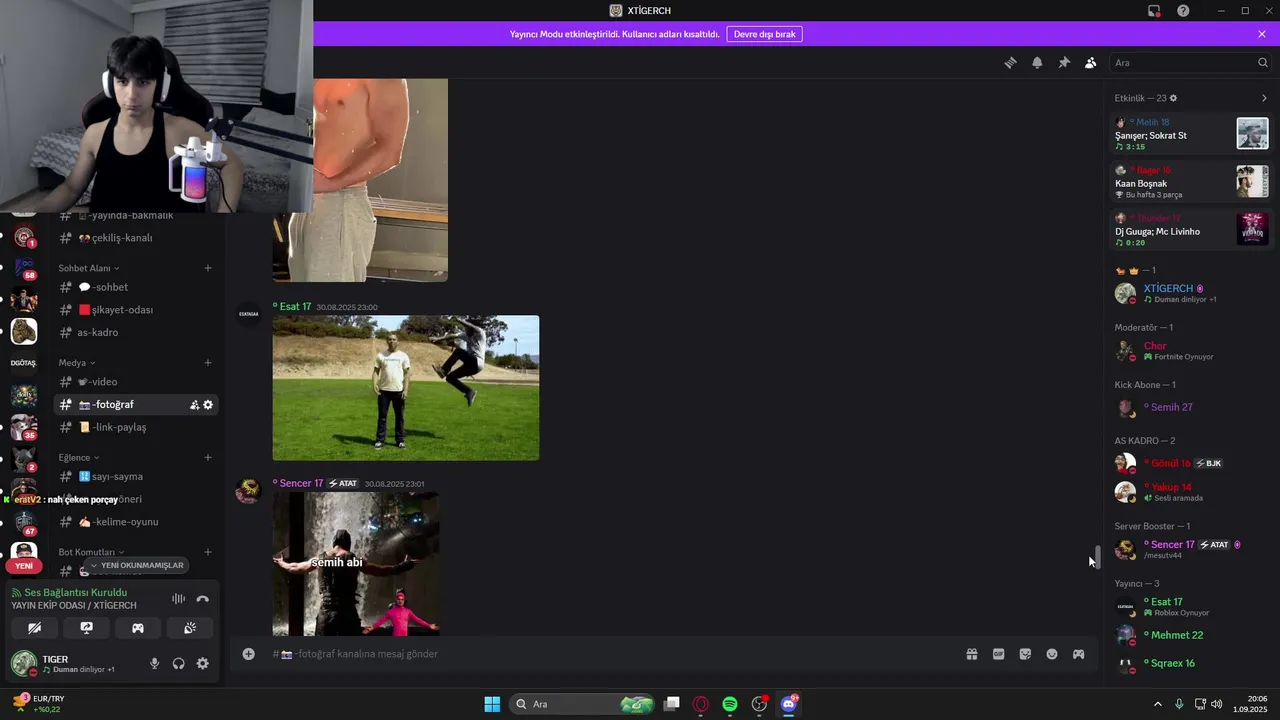Open Spotify from the taskbar

pos(730,704)
